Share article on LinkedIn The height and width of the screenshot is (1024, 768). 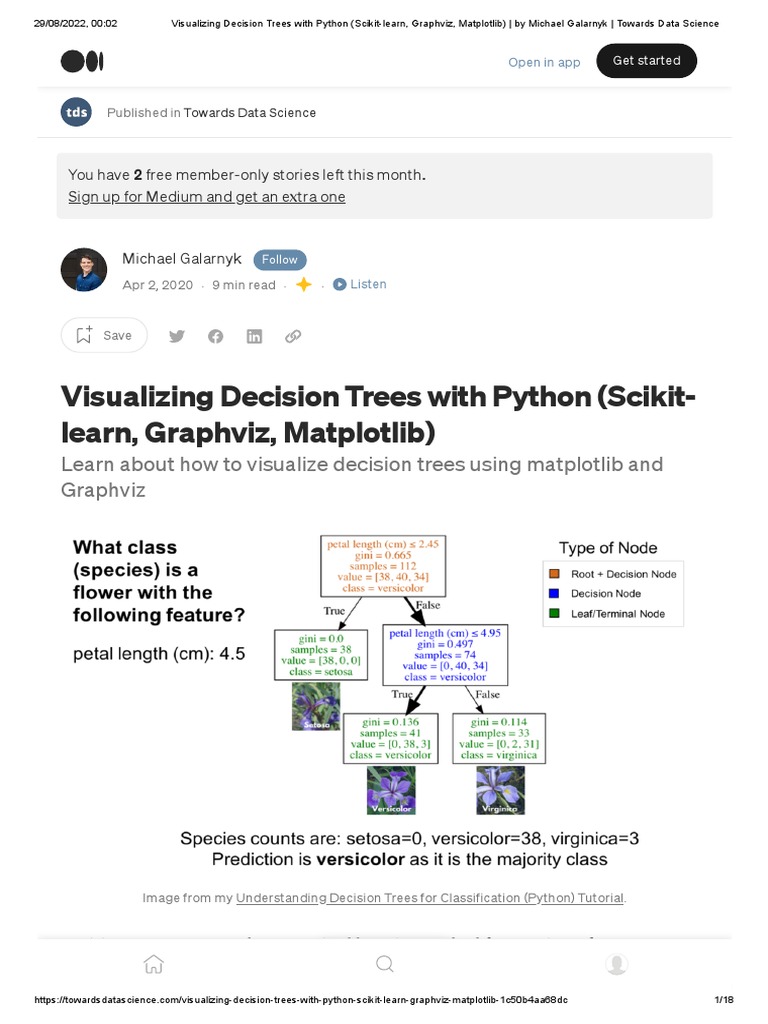coord(254,336)
